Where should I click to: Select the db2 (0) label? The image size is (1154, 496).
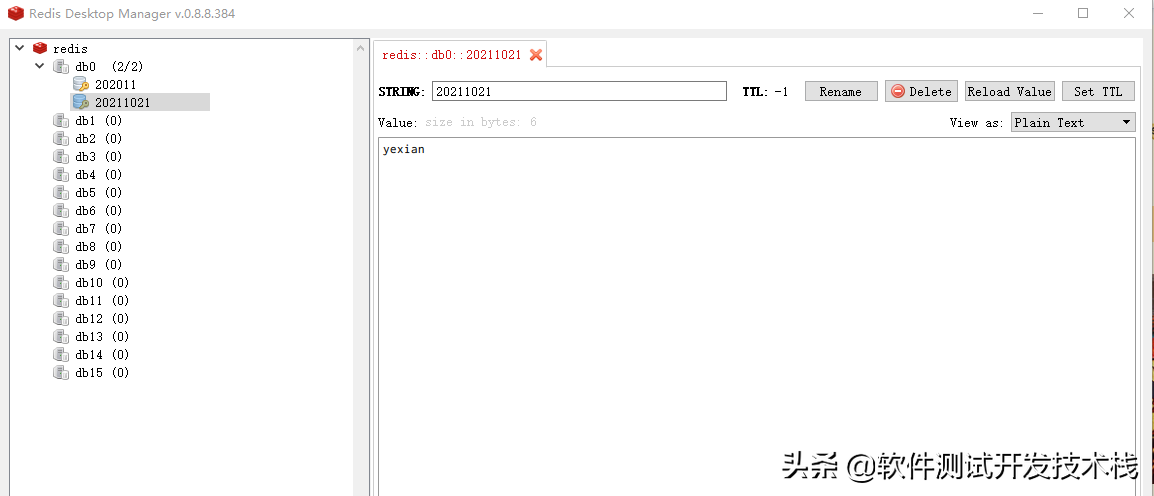(x=99, y=138)
